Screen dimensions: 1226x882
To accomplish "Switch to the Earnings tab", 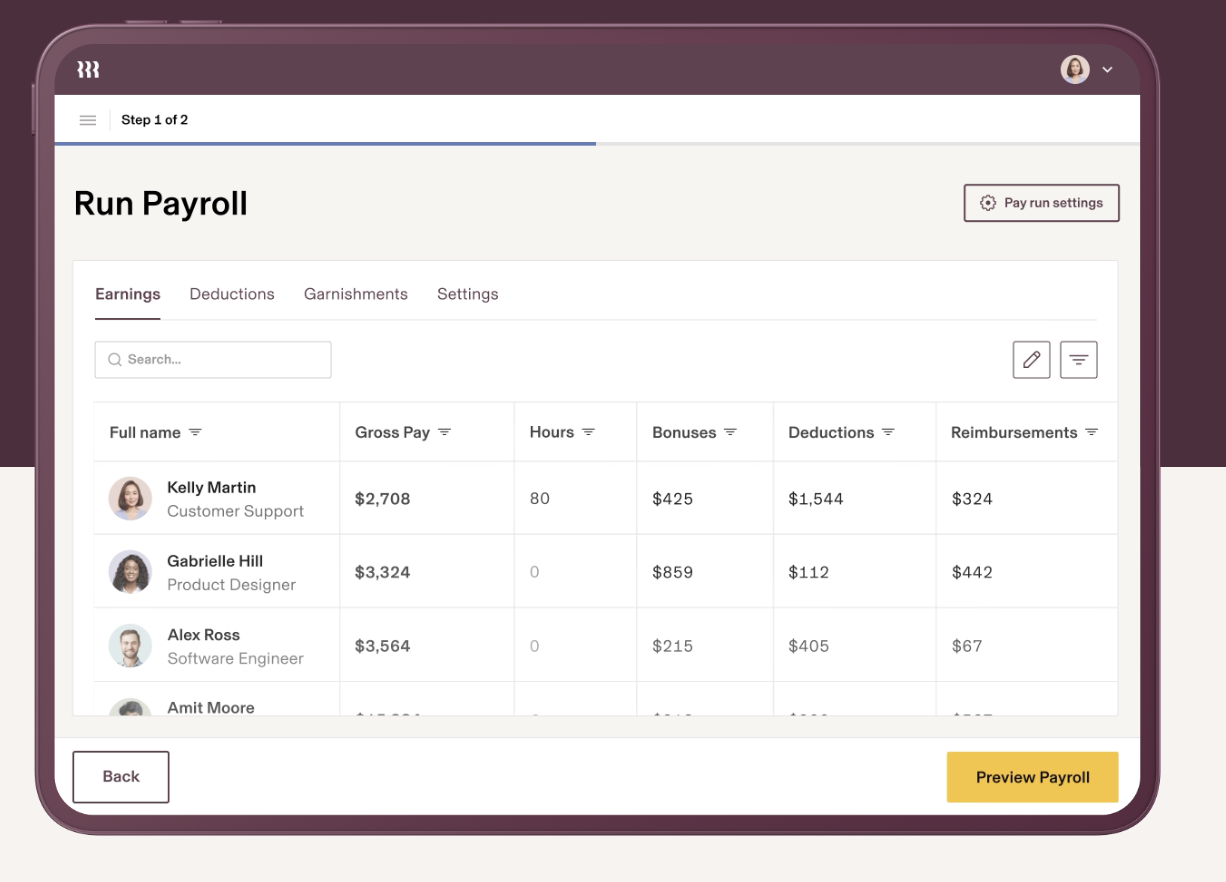I will [x=128, y=294].
